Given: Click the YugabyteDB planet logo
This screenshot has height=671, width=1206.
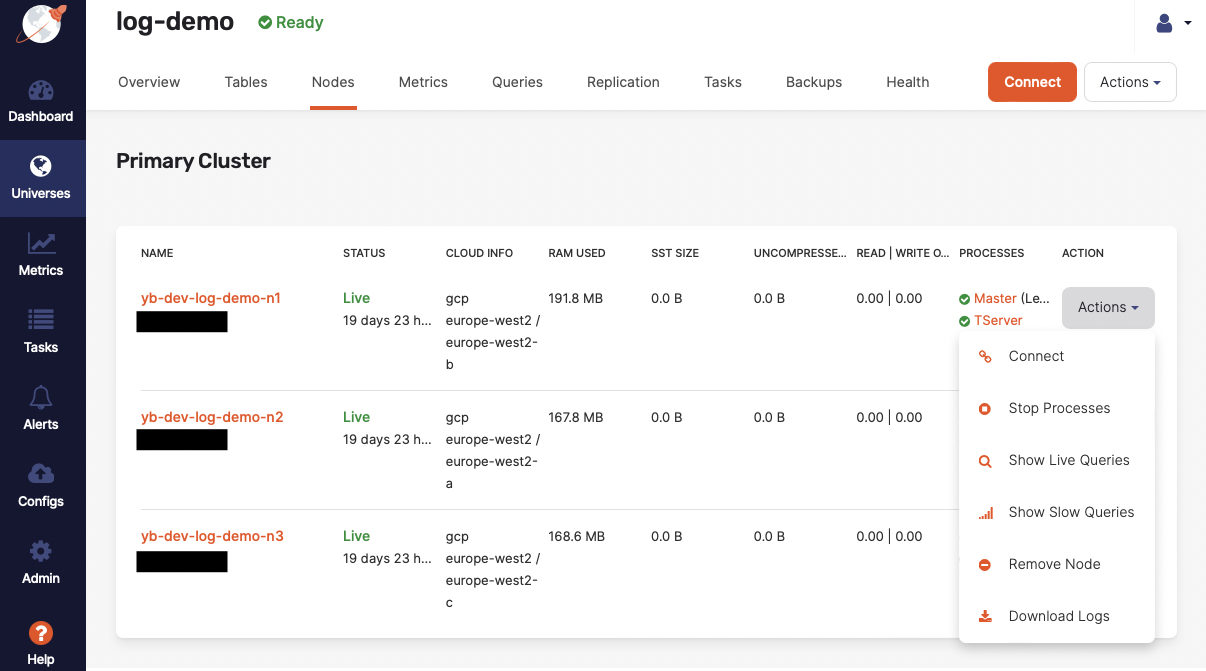Looking at the screenshot, I should coord(41,22).
